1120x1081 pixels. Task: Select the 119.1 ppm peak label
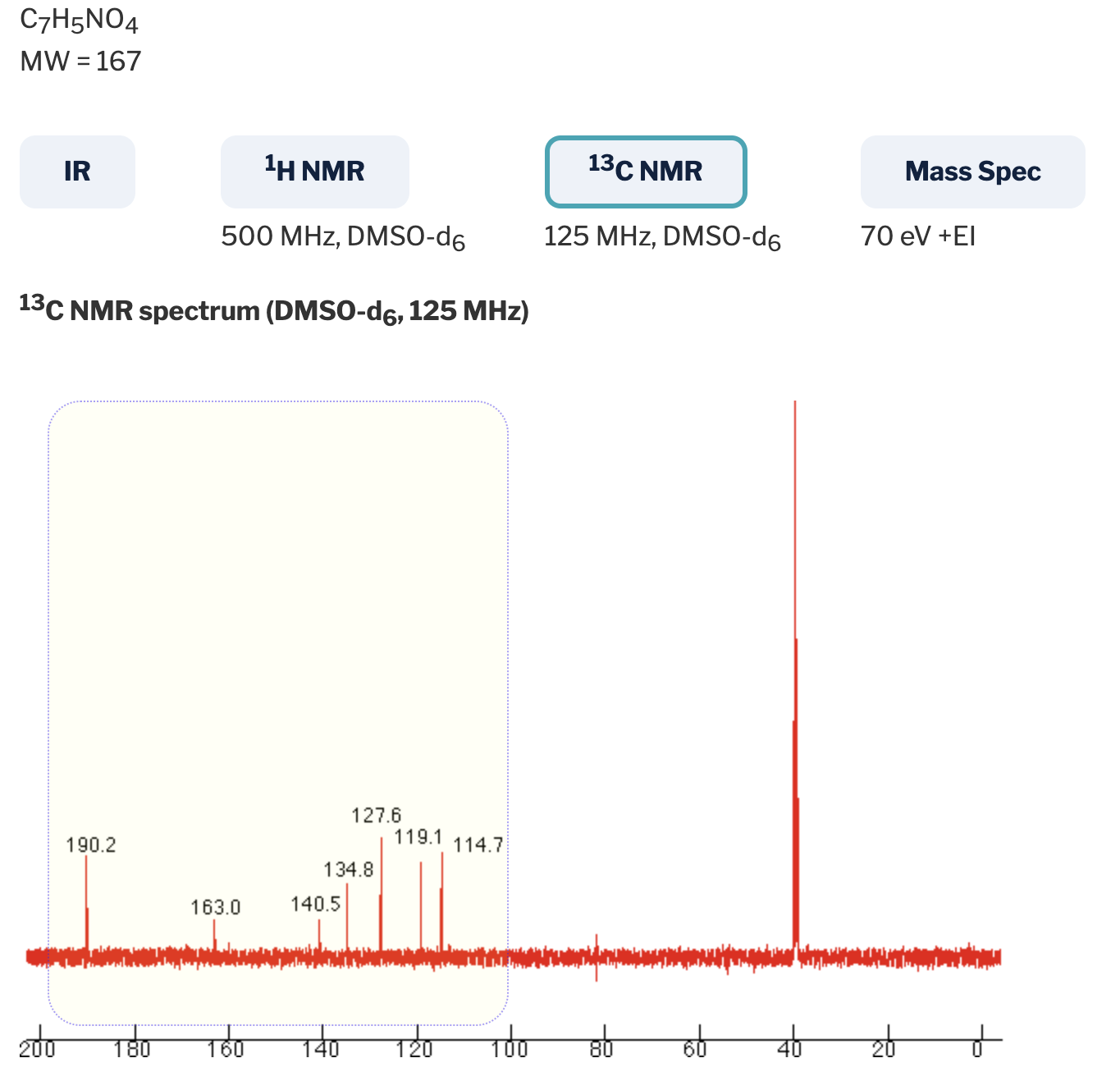coord(420,838)
